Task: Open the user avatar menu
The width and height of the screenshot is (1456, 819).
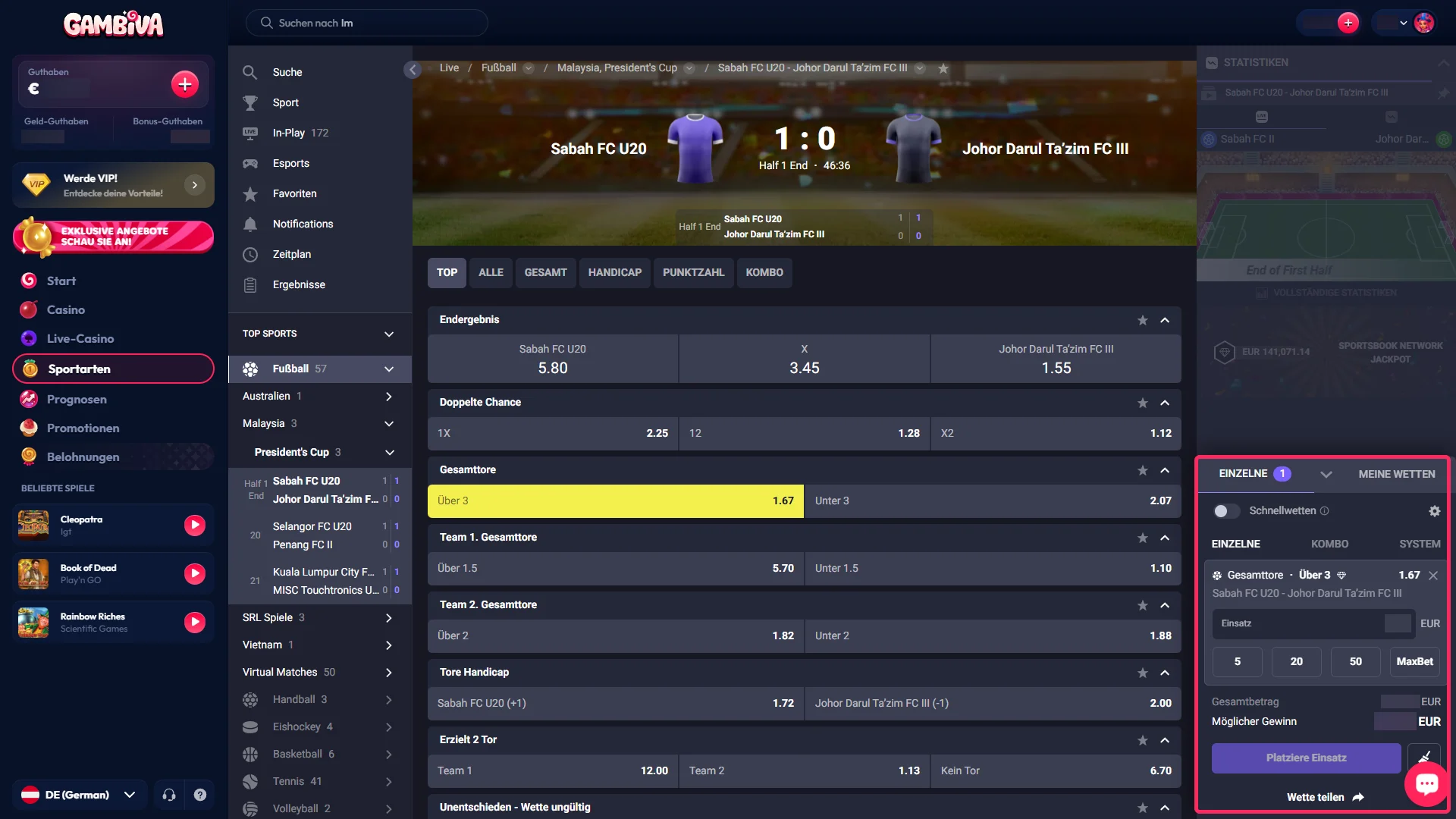Action: 1424,23
